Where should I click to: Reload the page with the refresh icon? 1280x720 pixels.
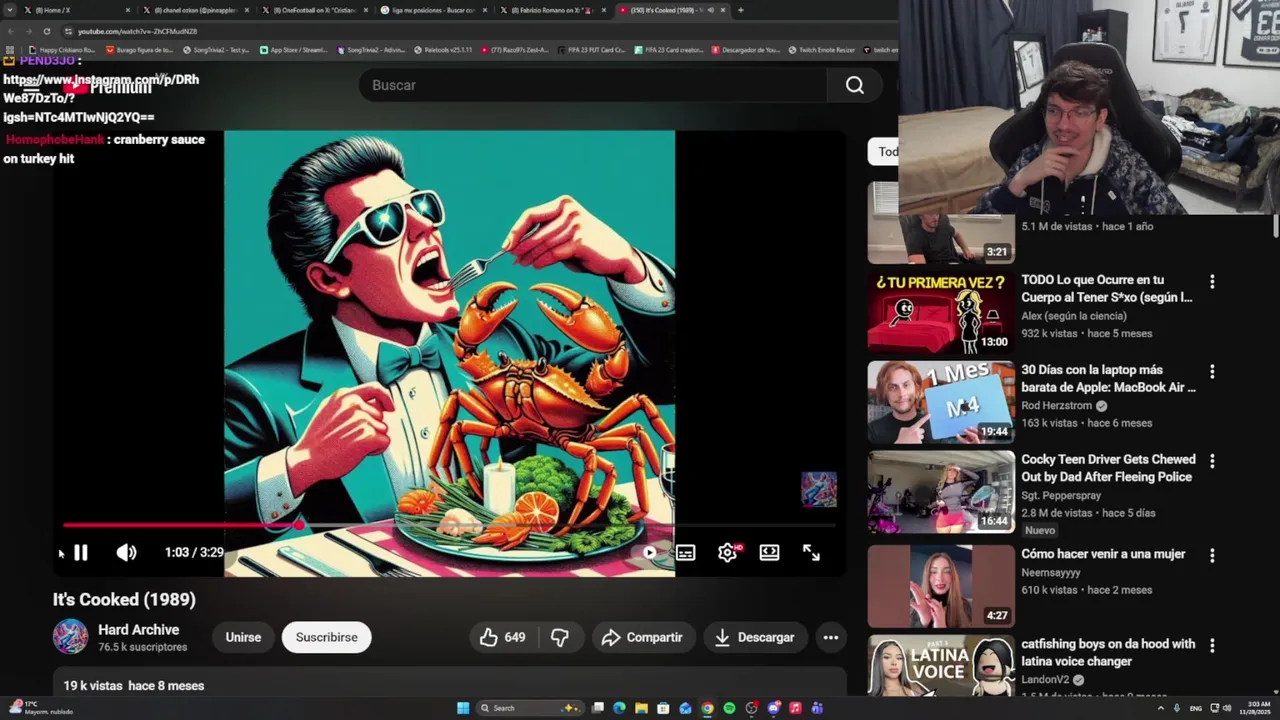[x=46, y=31]
